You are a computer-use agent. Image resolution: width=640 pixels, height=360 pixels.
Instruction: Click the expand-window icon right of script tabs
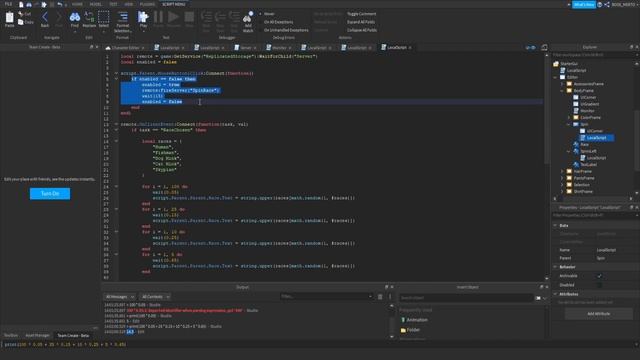pyautogui.click(x=544, y=48)
